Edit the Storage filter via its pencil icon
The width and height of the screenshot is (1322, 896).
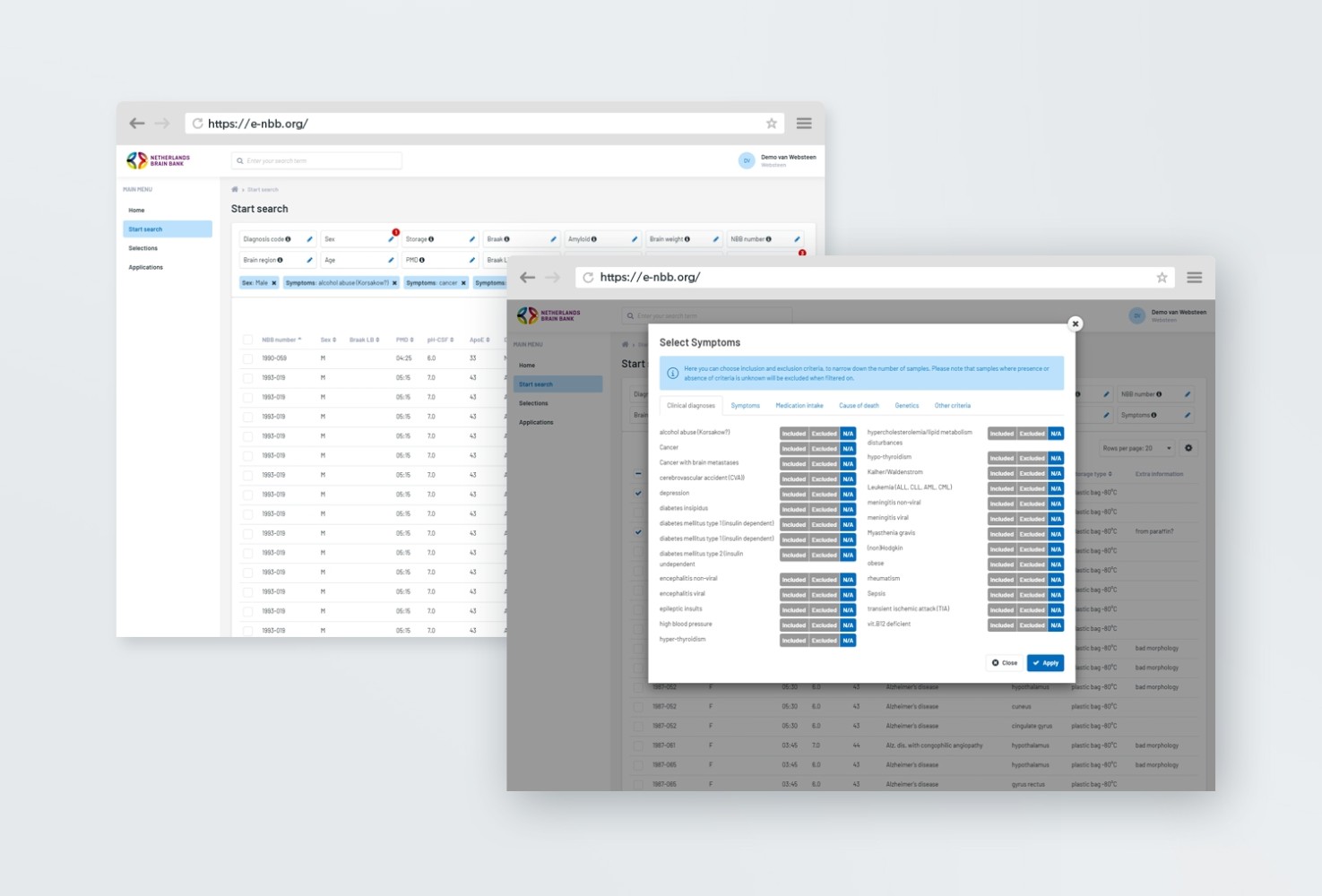472,239
